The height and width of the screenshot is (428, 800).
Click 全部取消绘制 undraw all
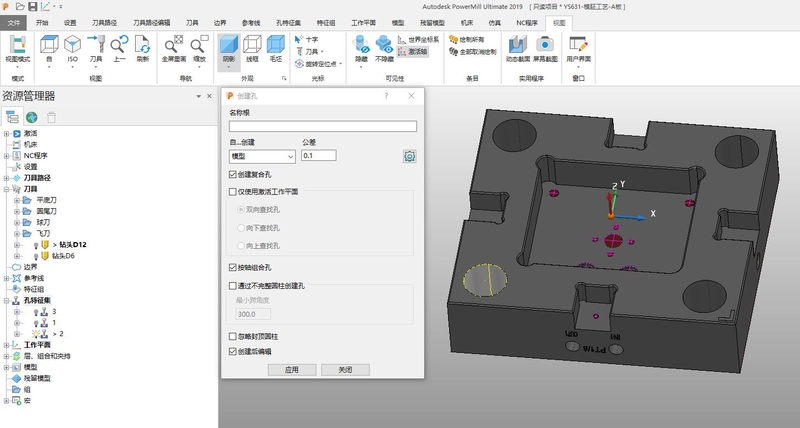tap(472, 52)
